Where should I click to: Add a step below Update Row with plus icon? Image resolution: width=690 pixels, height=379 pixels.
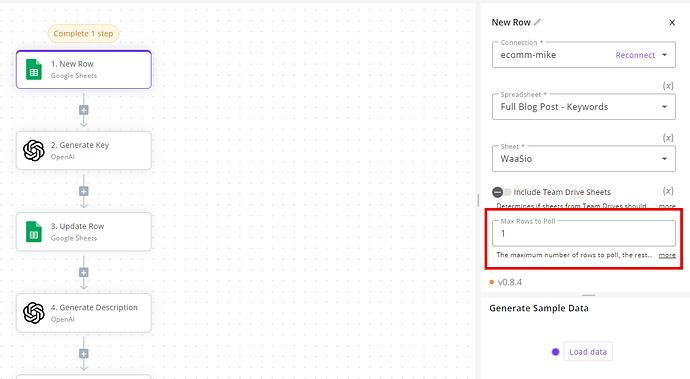click(84, 272)
